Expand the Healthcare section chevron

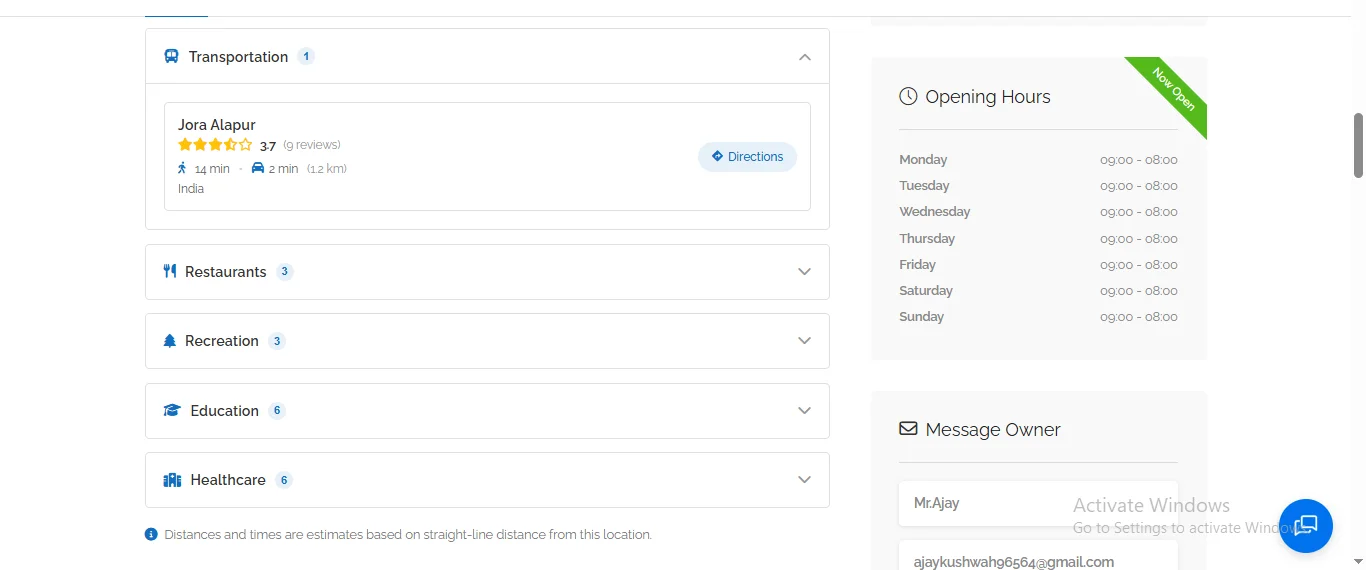[805, 480]
